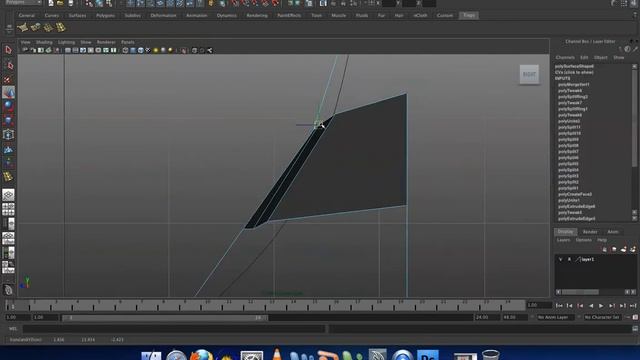Image resolution: width=640 pixels, height=360 pixels.
Task: Click the range slider bar
Action: point(165,317)
